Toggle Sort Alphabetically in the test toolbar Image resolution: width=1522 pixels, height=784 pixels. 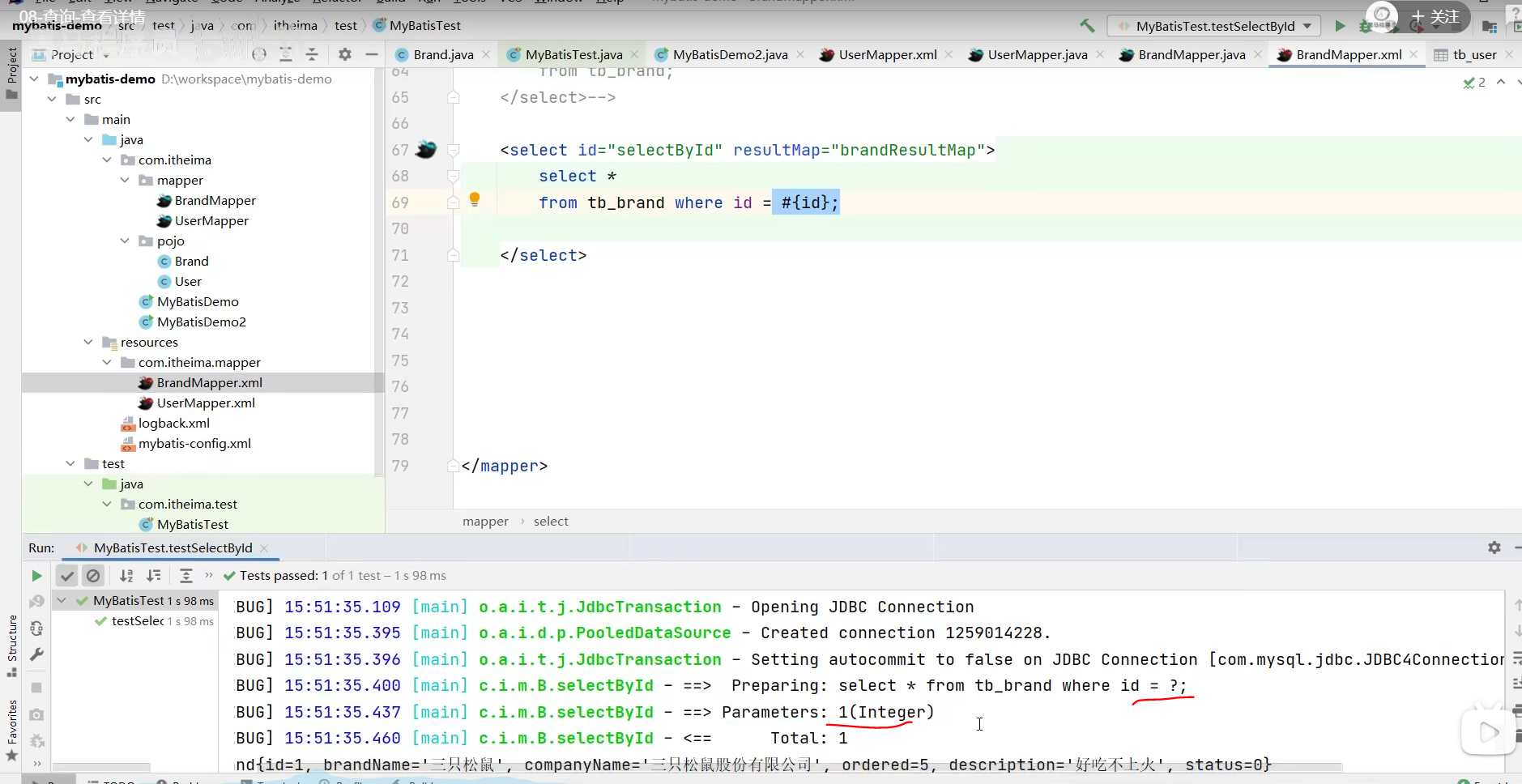(x=126, y=576)
